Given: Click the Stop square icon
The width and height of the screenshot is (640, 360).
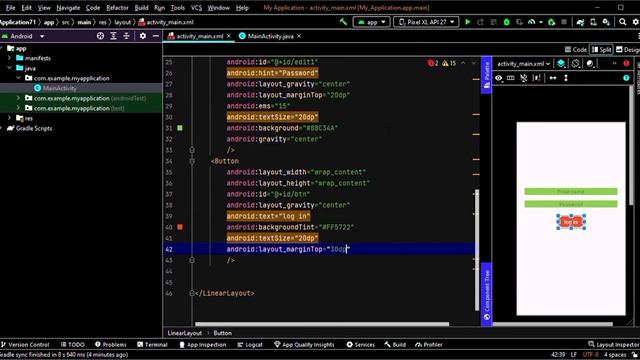Looking at the screenshot, I should click(x=564, y=22).
